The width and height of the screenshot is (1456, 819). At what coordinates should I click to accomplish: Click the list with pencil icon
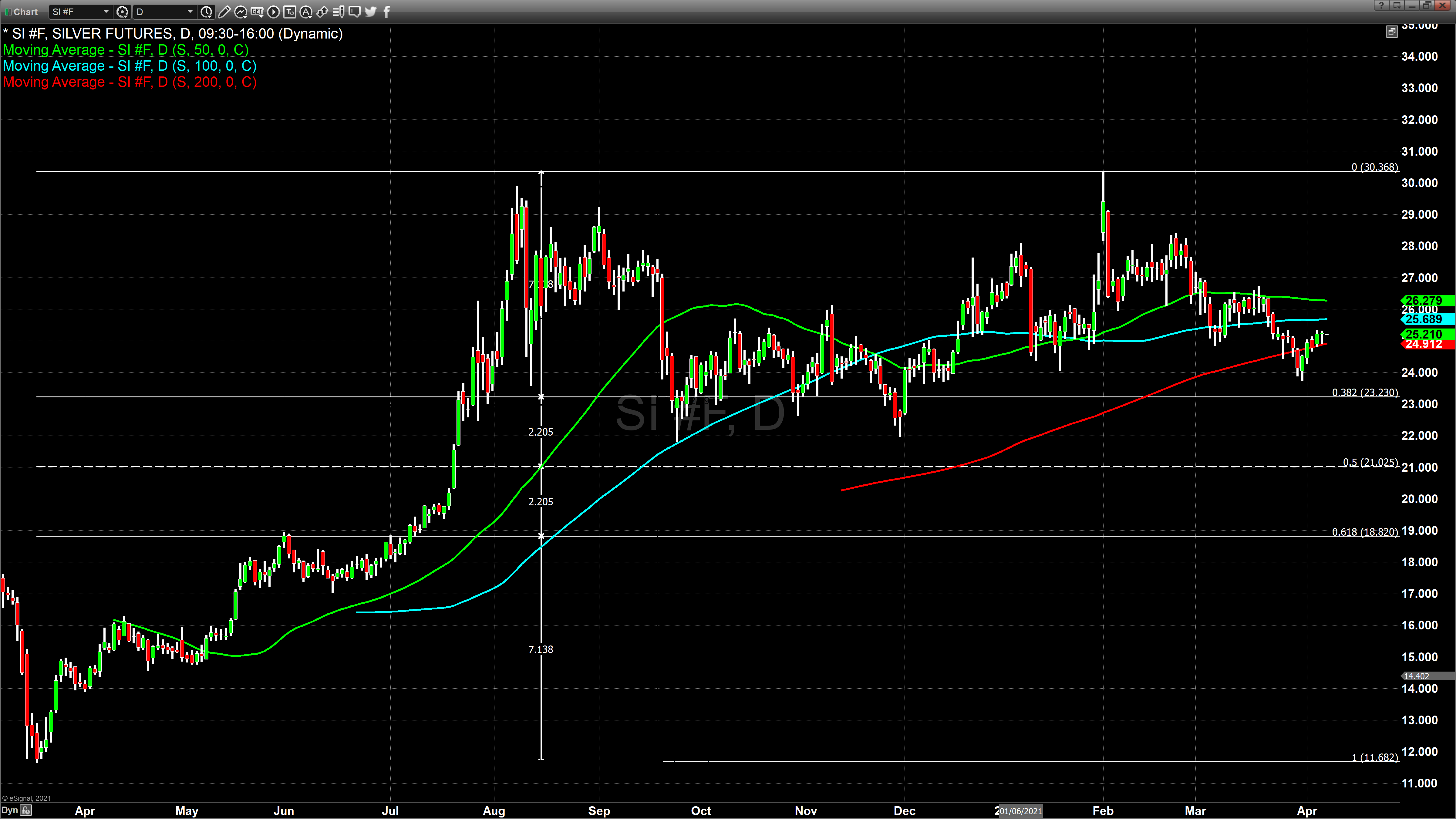click(339, 11)
